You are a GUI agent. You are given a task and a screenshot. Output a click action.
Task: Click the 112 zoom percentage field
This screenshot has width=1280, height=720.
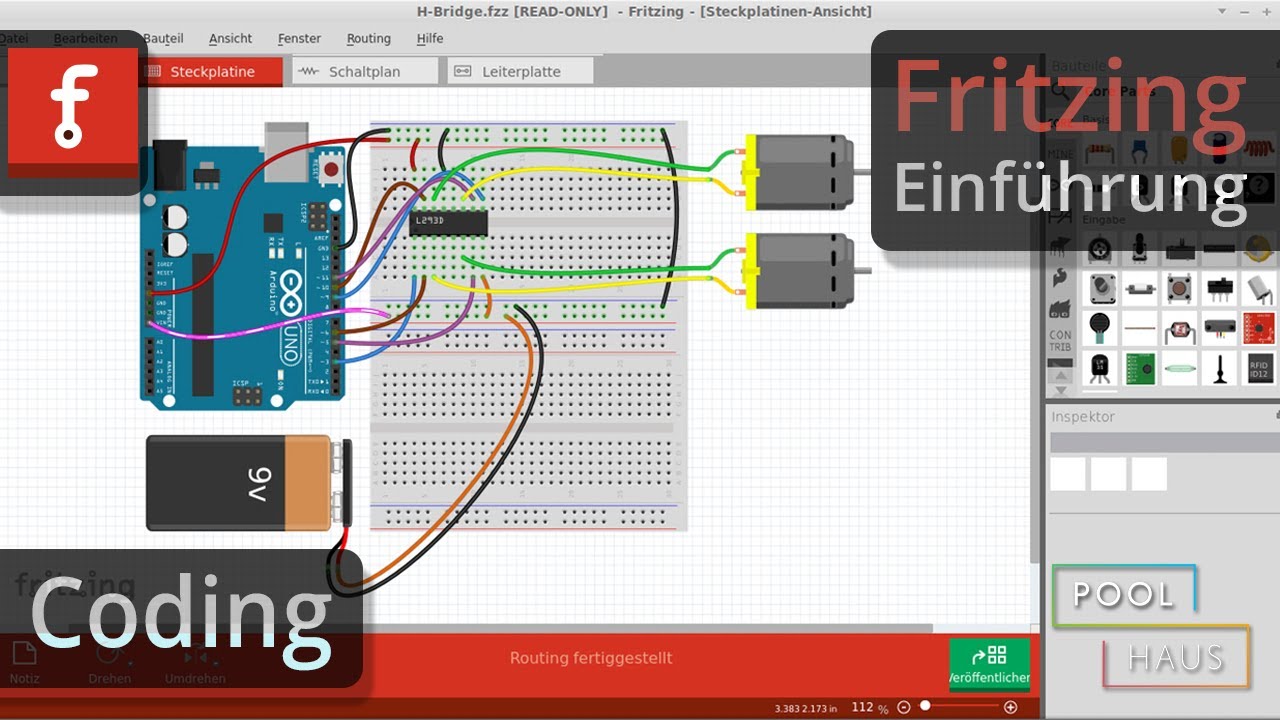click(x=862, y=707)
